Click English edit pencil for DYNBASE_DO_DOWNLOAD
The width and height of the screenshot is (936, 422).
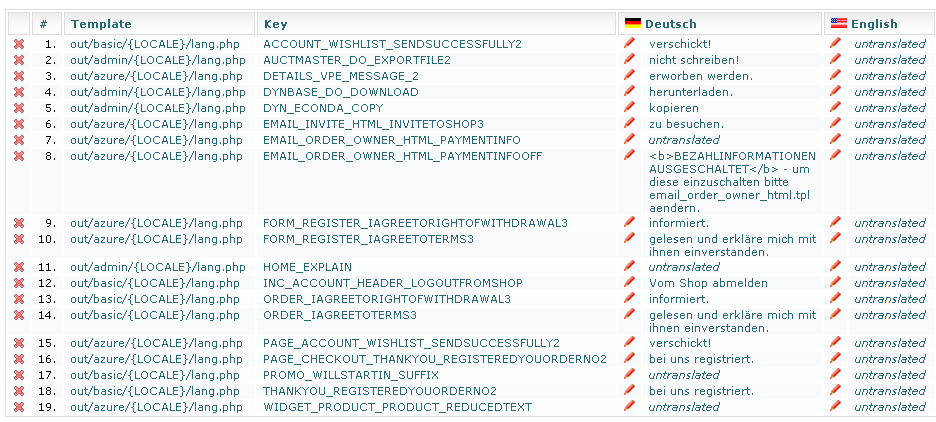click(x=836, y=92)
